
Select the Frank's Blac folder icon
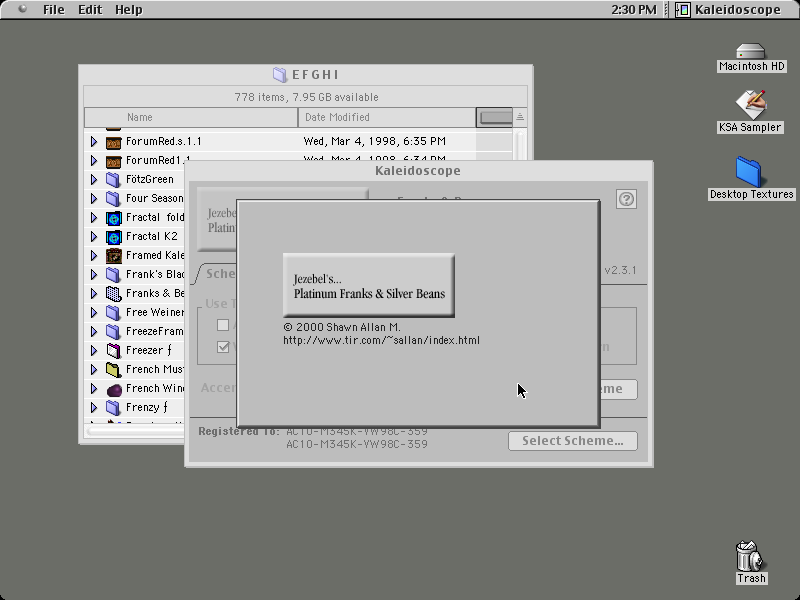(x=113, y=274)
